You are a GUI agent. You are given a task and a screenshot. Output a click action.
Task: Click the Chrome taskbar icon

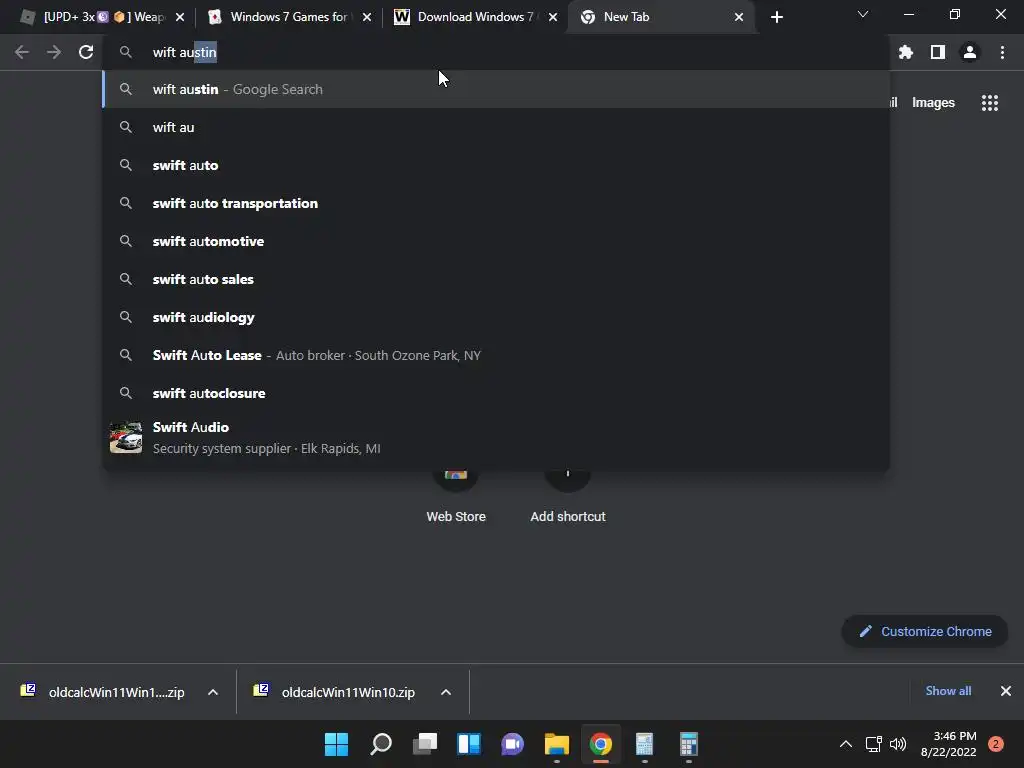pos(601,744)
